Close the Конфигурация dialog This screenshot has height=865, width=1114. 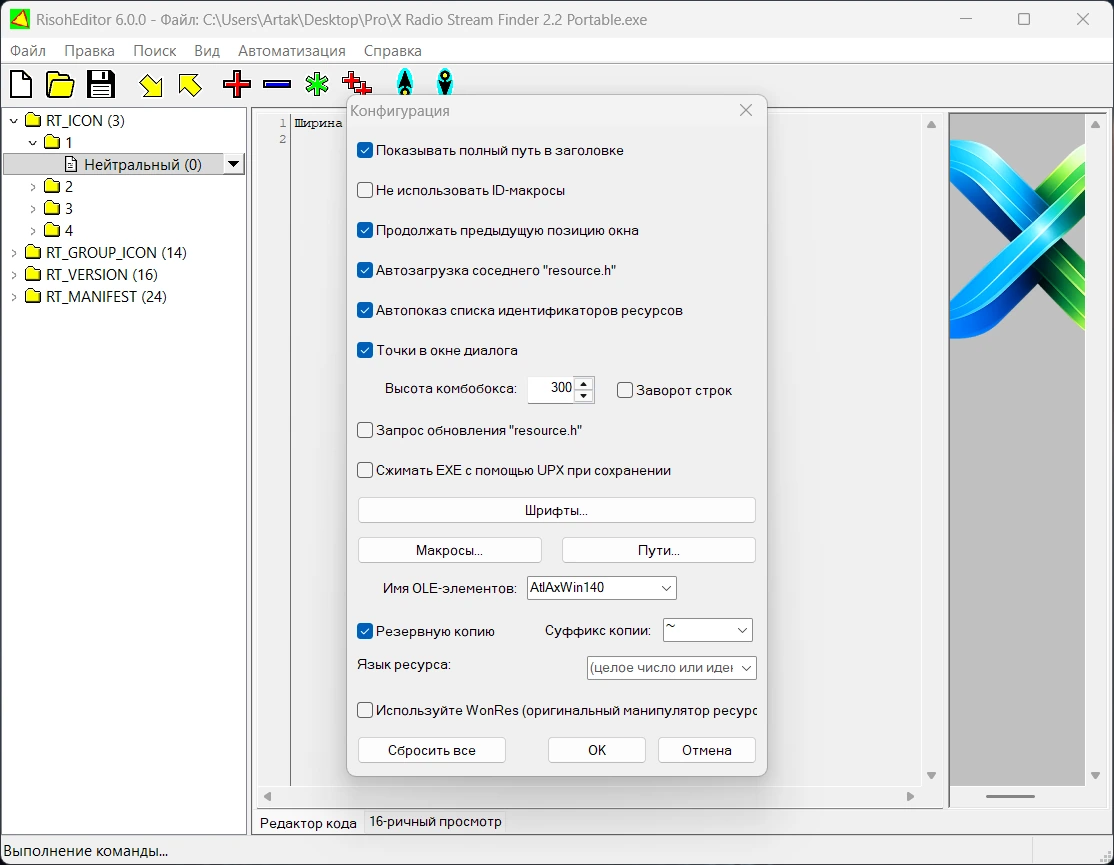745,110
